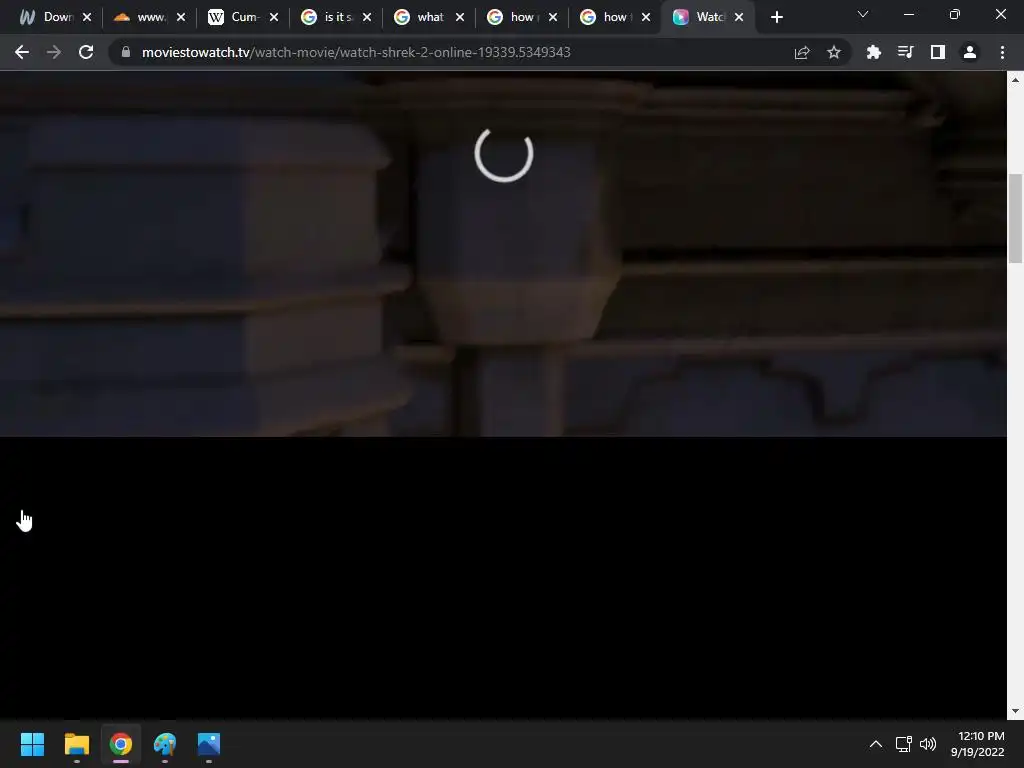Bookmark this tab with the star

point(833,52)
